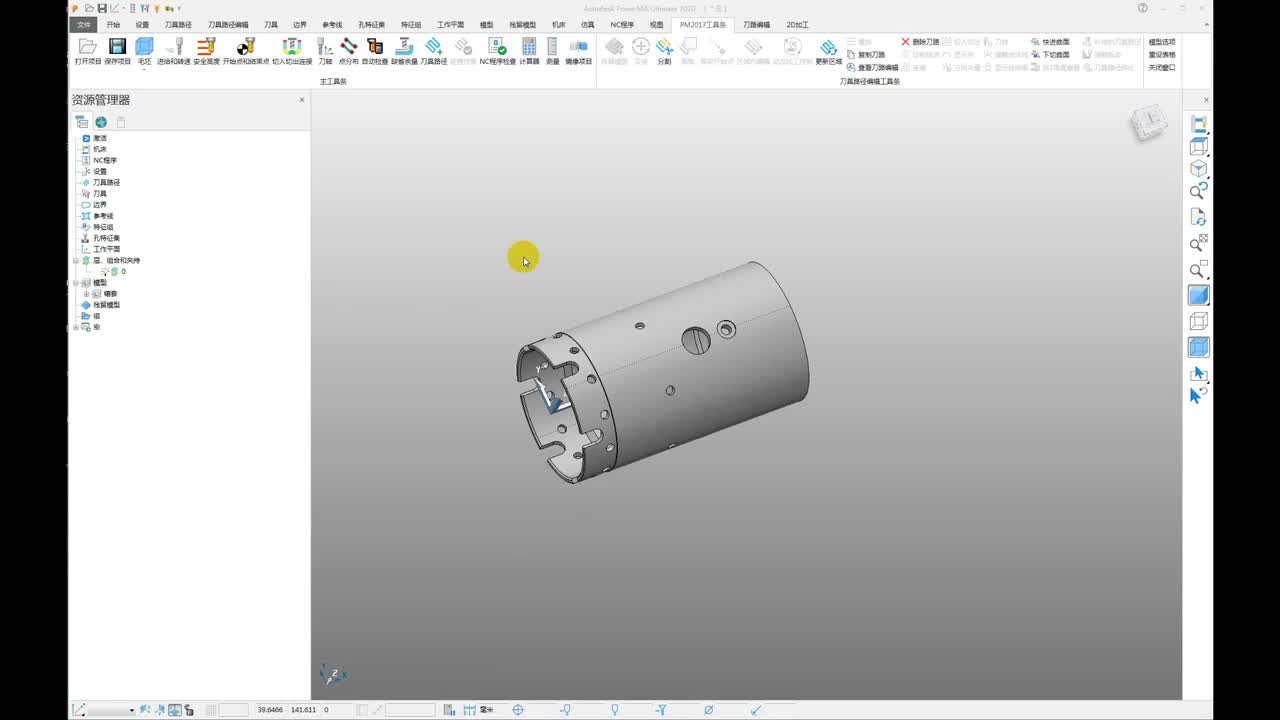This screenshot has width=1280, height=720.
Task: Switch to the 边界 ribbon tab
Action: click(300, 24)
